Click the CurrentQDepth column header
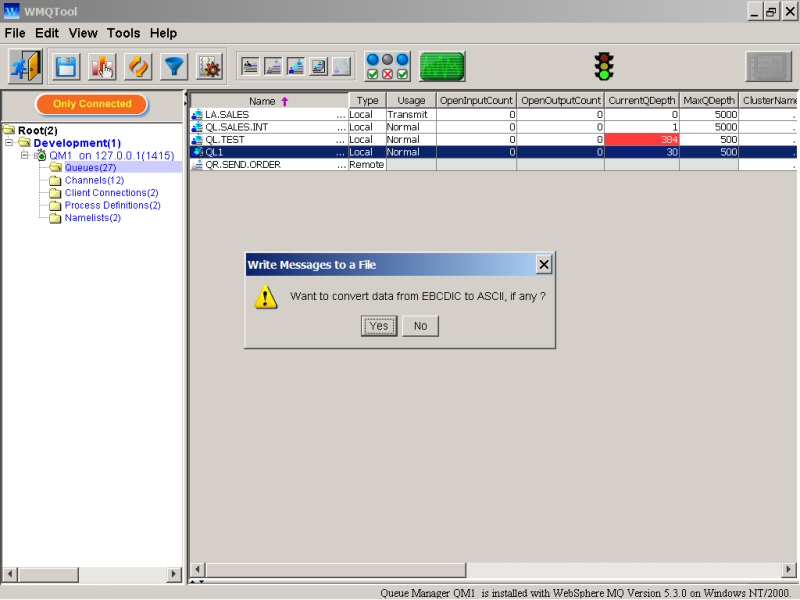 click(x=642, y=101)
